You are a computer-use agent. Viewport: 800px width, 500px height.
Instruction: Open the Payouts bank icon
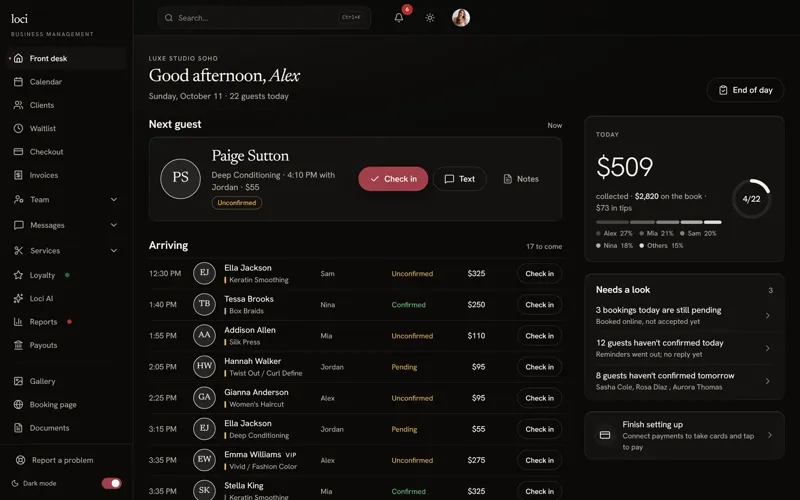click(18, 345)
